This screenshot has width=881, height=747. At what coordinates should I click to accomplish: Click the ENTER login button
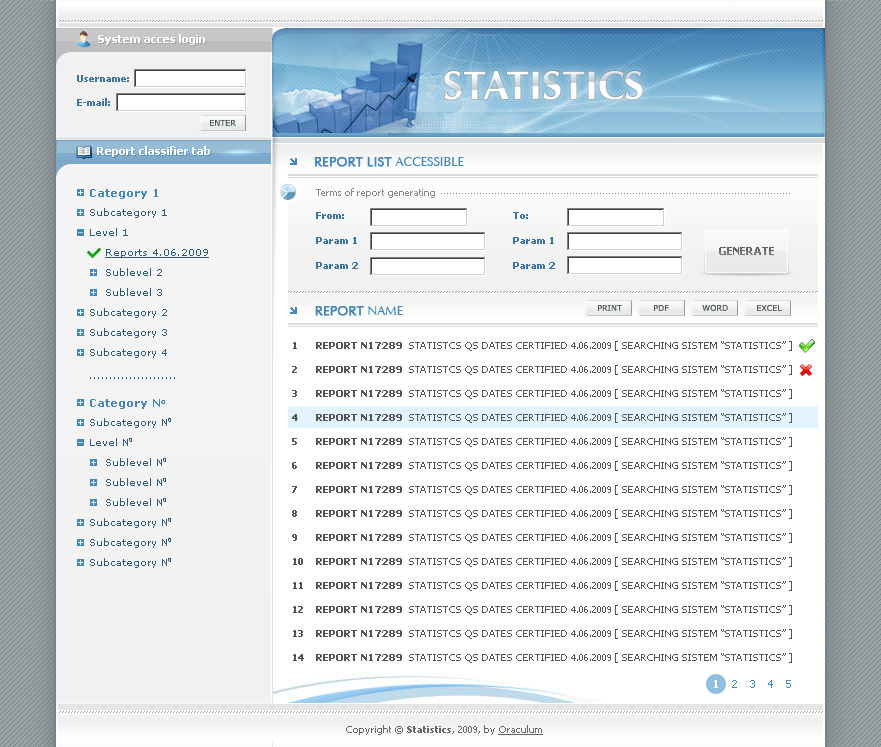tap(222, 123)
